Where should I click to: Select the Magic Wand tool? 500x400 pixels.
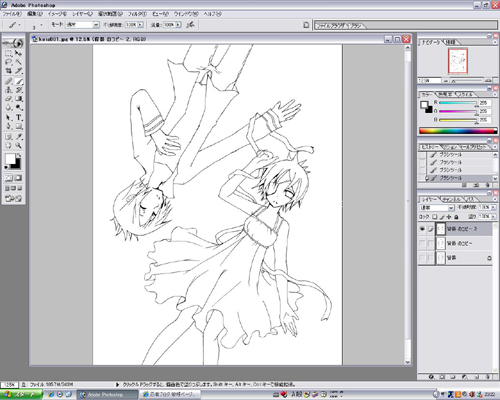19,62
